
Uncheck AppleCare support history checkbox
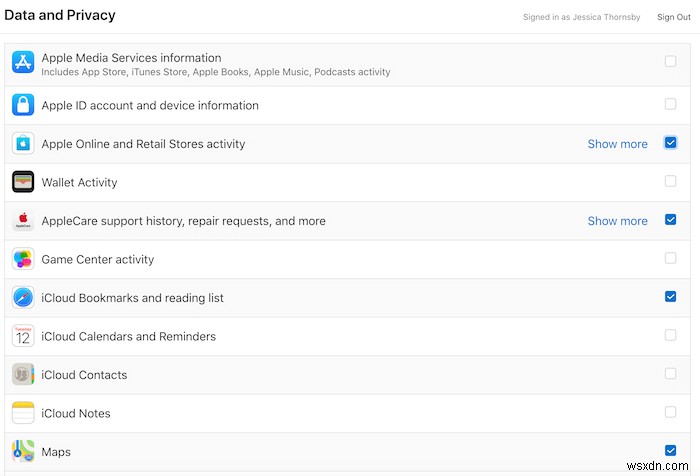pyautogui.click(x=670, y=220)
